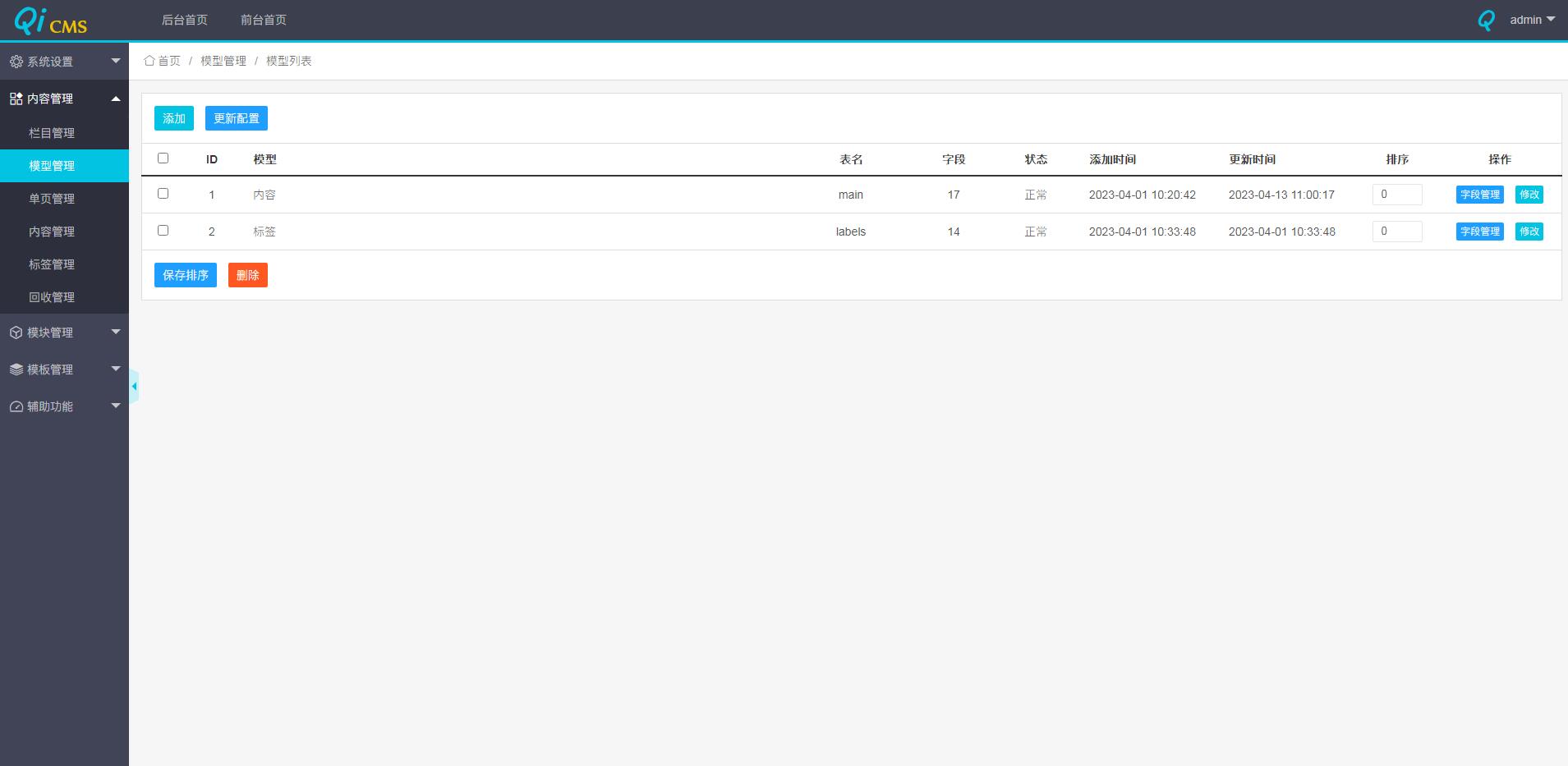Select 模型管理 in the sidebar
Image resolution: width=1568 pixels, height=766 pixels.
pyautogui.click(x=64, y=166)
